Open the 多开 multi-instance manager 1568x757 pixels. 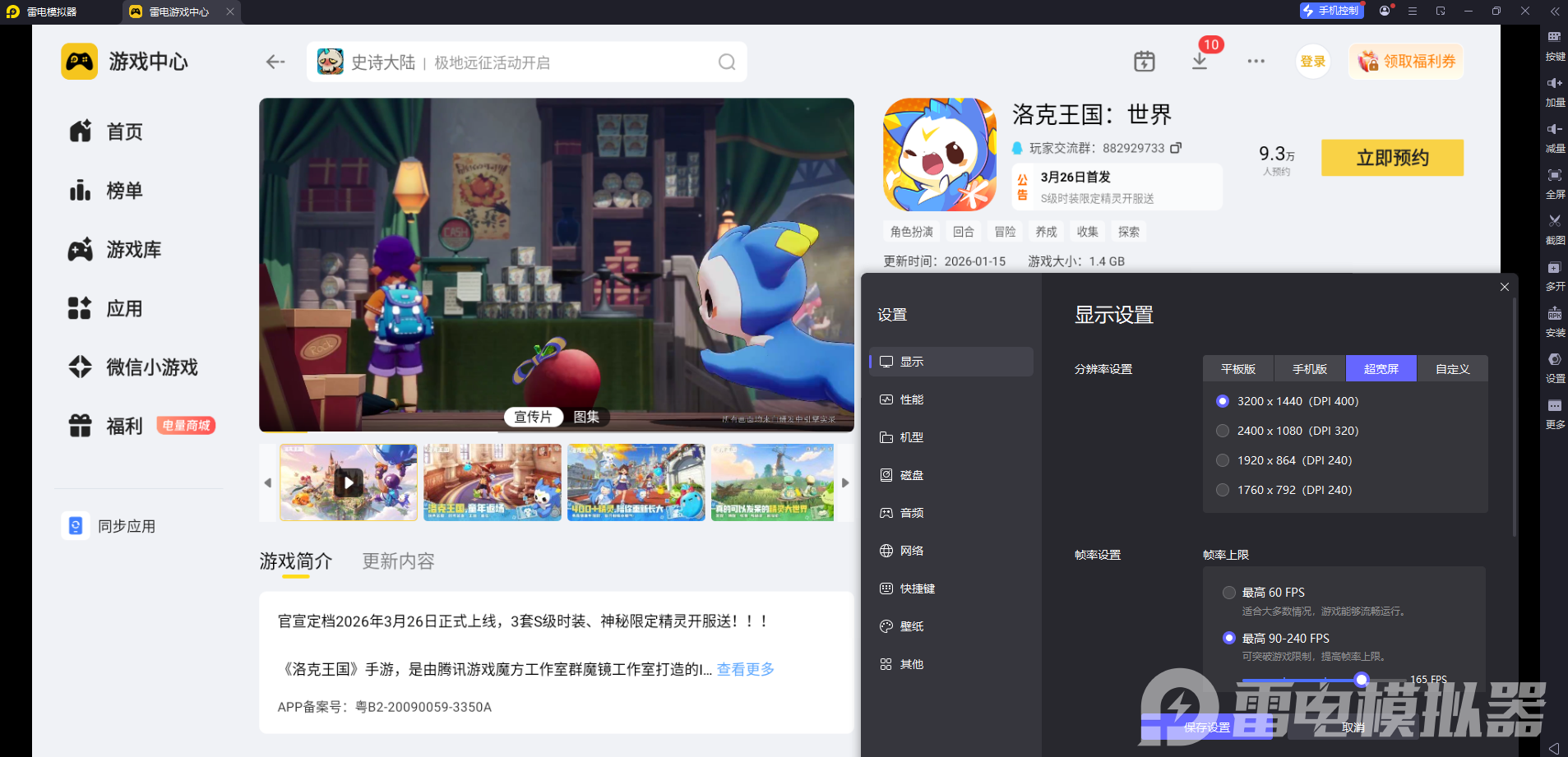[x=1554, y=275]
